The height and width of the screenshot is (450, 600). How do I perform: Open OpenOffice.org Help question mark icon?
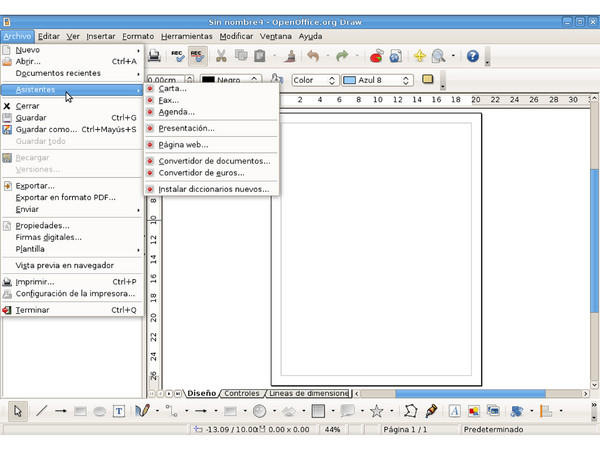pyautogui.click(x=473, y=56)
